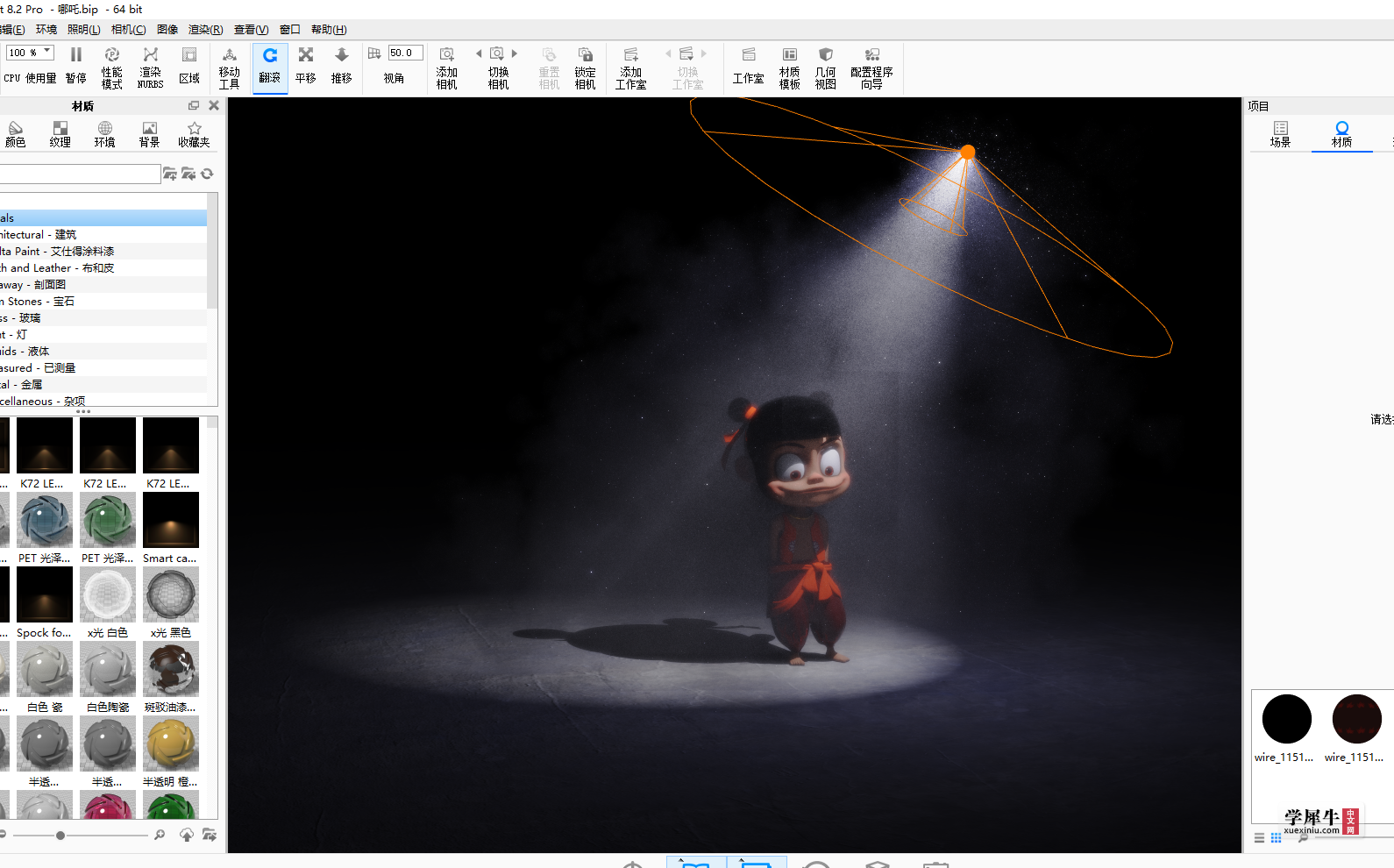This screenshot has height=868, width=1394.
Task: Select the Spock fo... material thumbnail
Action: click(x=45, y=595)
